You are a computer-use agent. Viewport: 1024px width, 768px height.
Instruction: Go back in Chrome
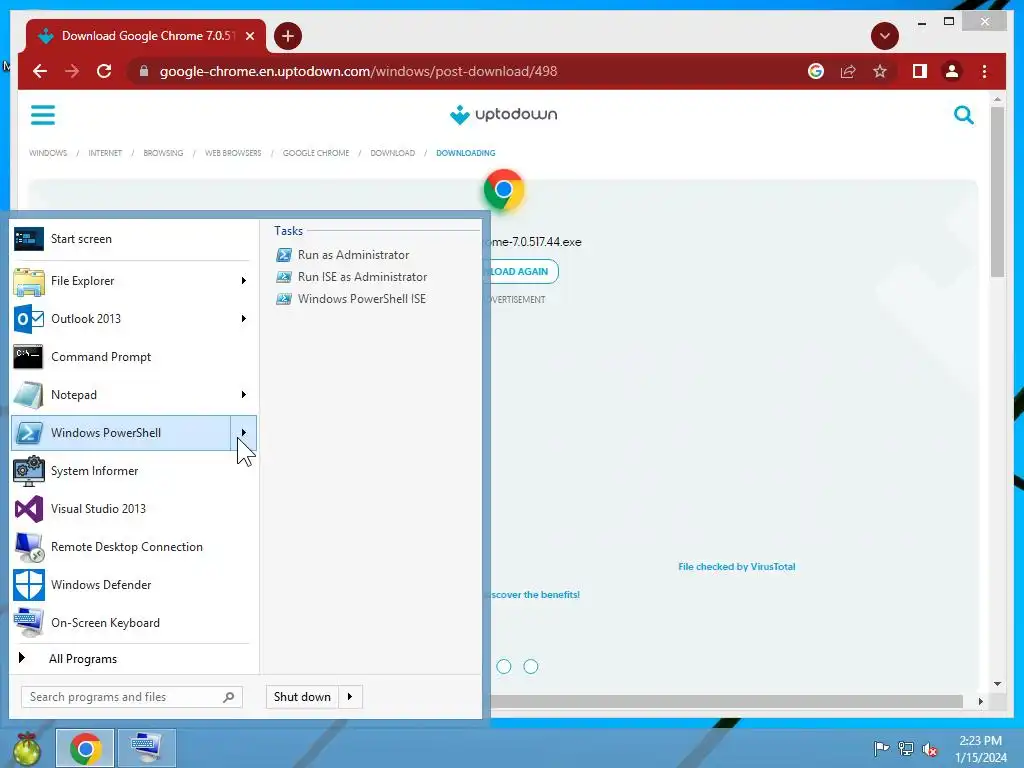(x=40, y=71)
